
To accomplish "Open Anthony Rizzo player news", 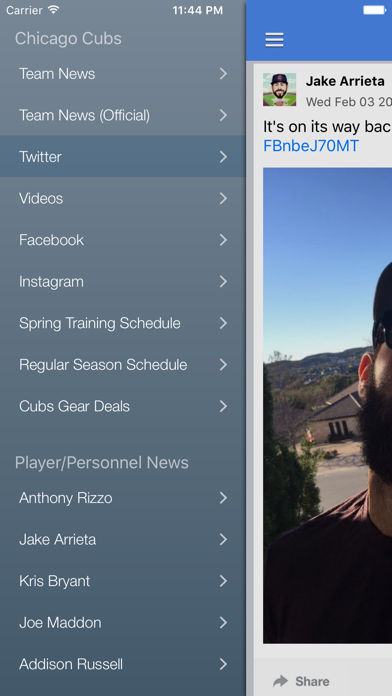I will coord(123,498).
